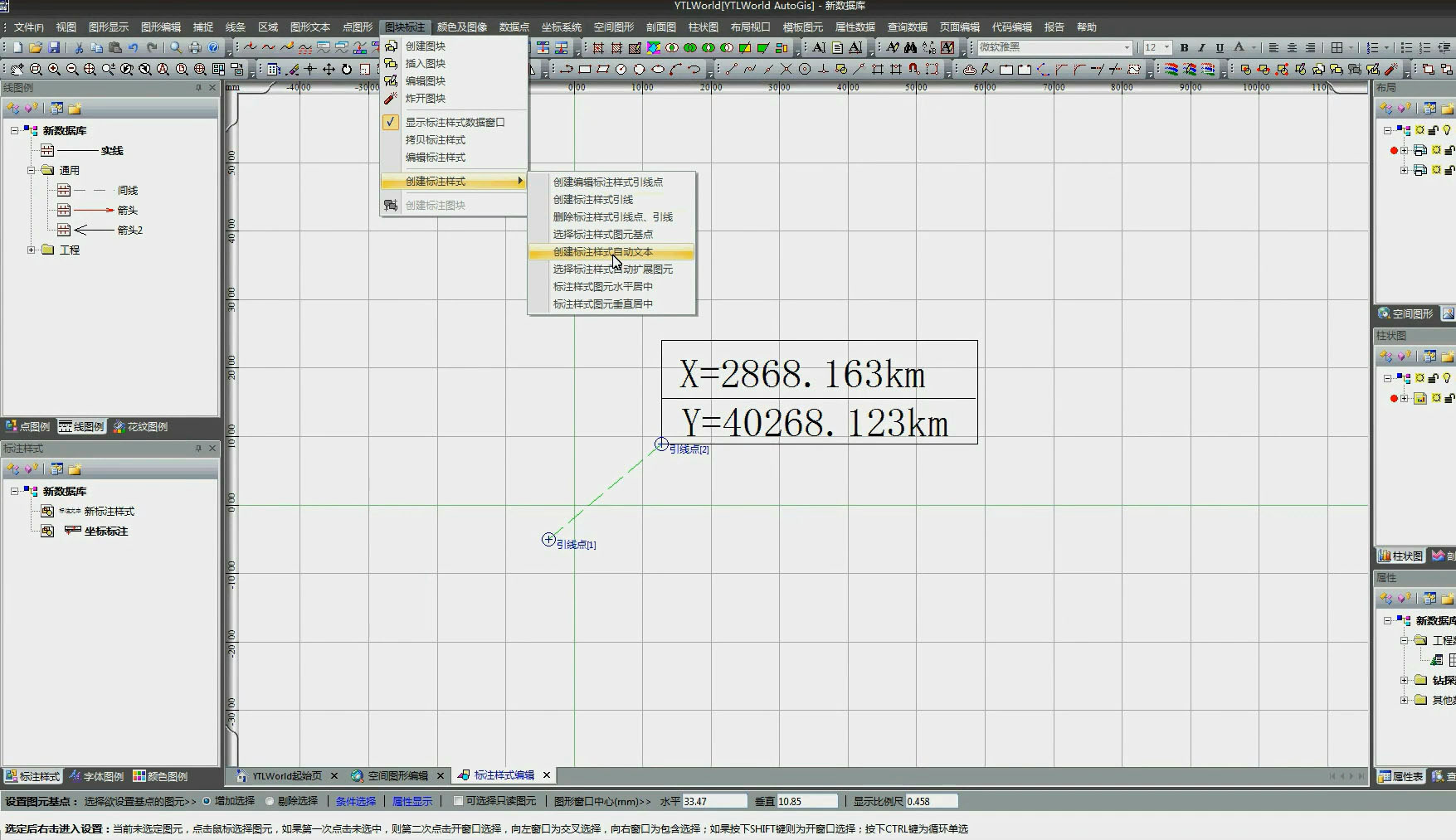The height and width of the screenshot is (840, 1456).
Task: Click the Magnet snap tool icon
Action: (x=913, y=69)
